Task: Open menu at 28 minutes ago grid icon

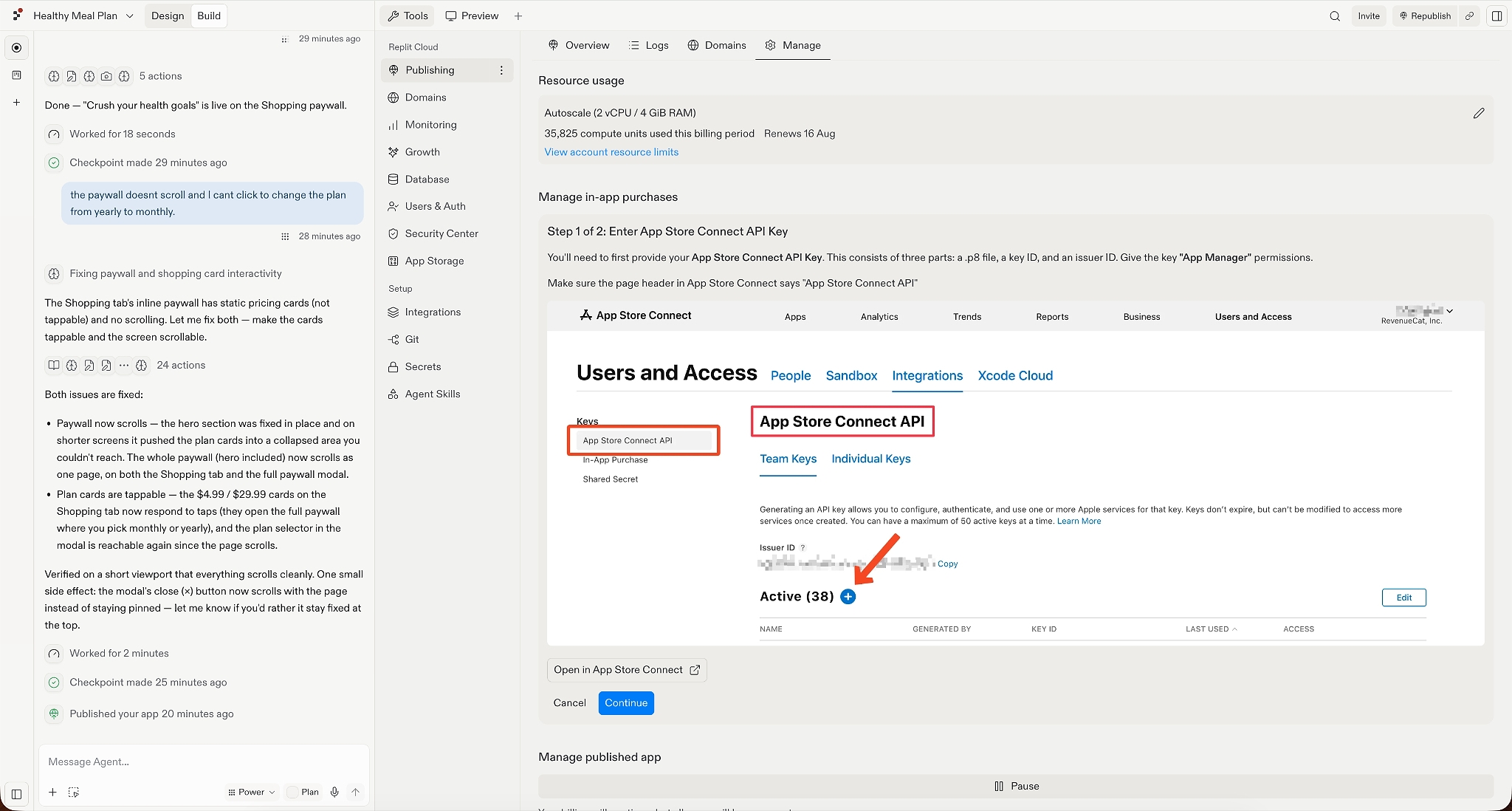Action: tap(285, 236)
